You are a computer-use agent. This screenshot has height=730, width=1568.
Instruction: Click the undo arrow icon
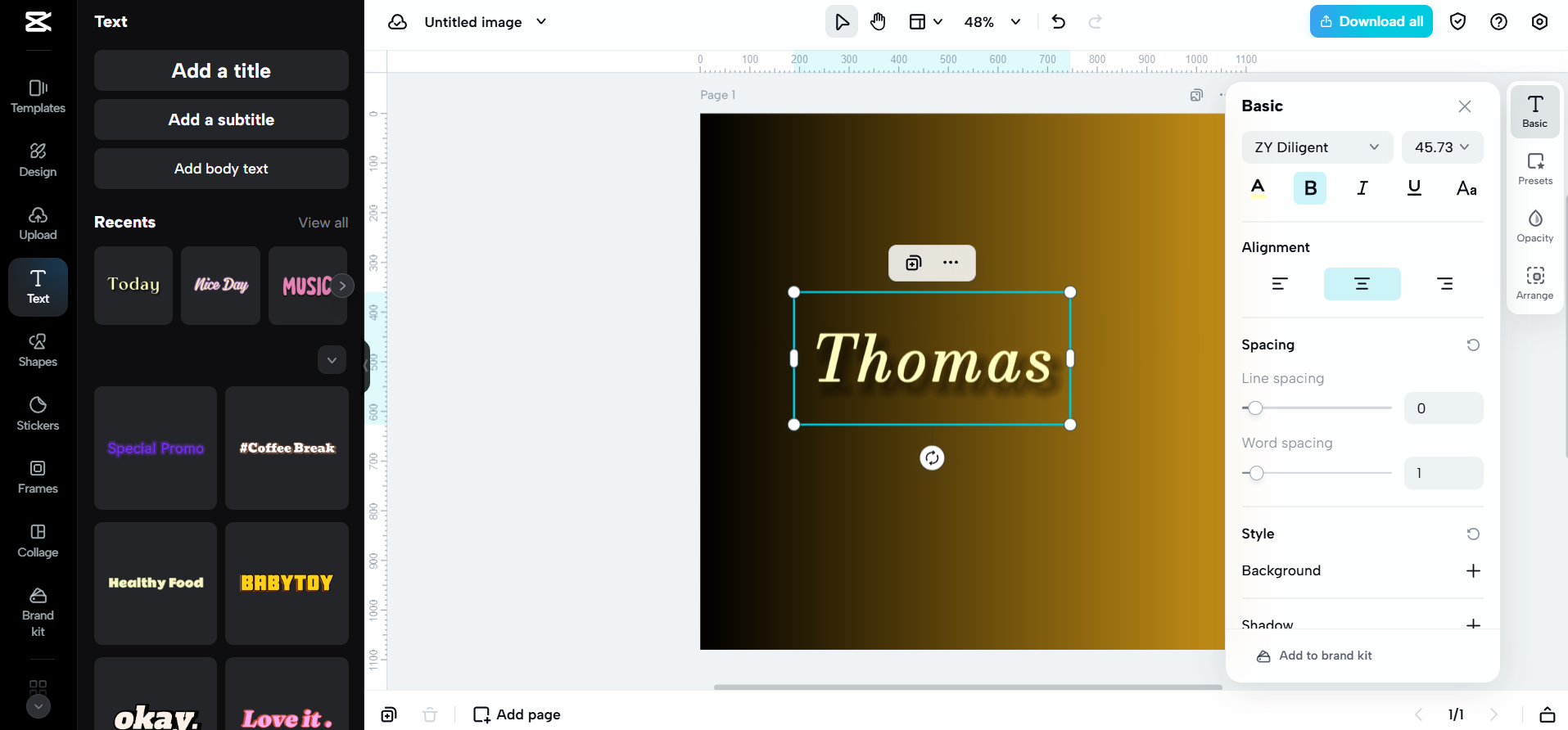click(1058, 22)
